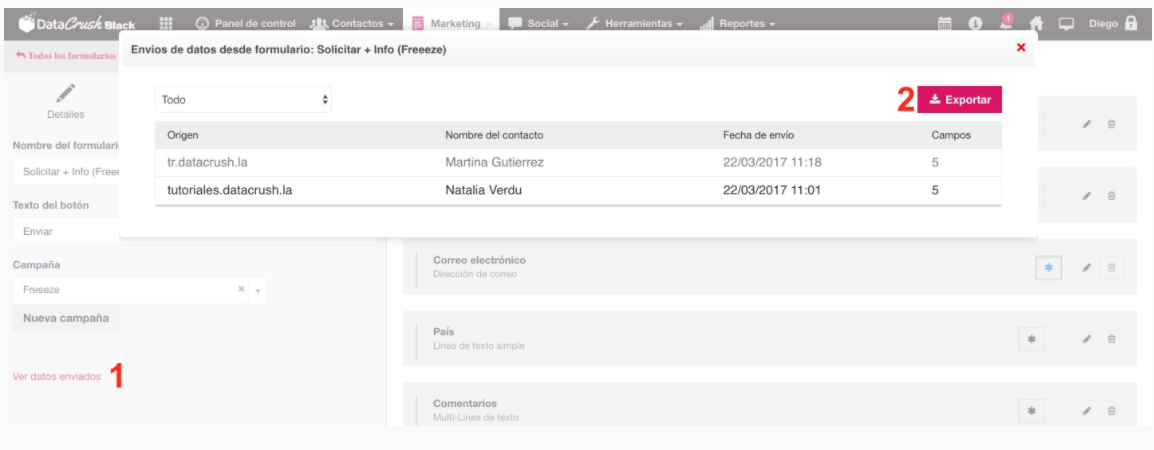Image resolution: width=1154 pixels, height=450 pixels.
Task: Delete the País field
Action: 1111,339
